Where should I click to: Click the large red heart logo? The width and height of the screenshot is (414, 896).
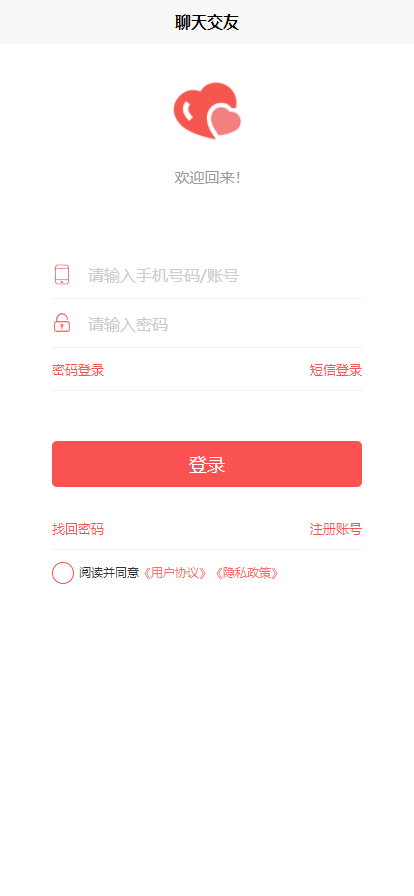[197, 107]
